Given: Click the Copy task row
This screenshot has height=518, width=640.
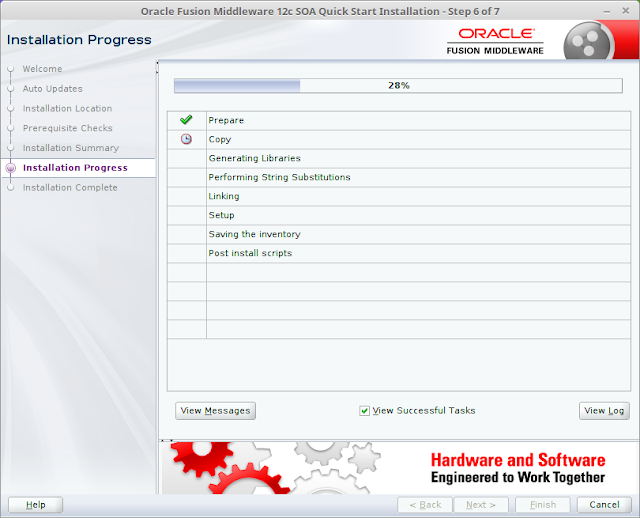Looking at the screenshot, I should 399,140.
